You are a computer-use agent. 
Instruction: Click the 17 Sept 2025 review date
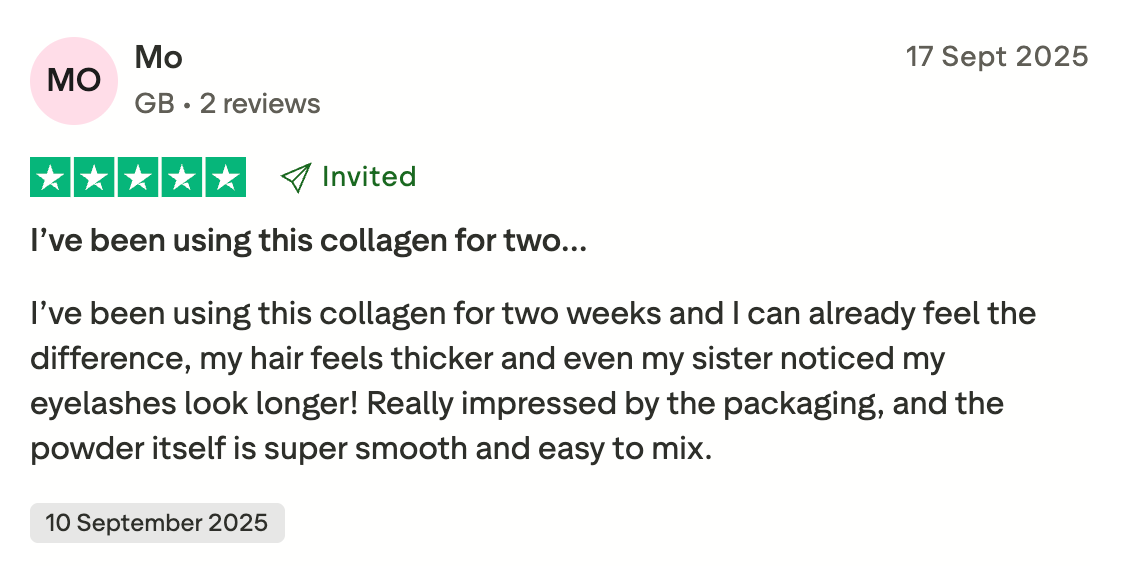(996, 57)
